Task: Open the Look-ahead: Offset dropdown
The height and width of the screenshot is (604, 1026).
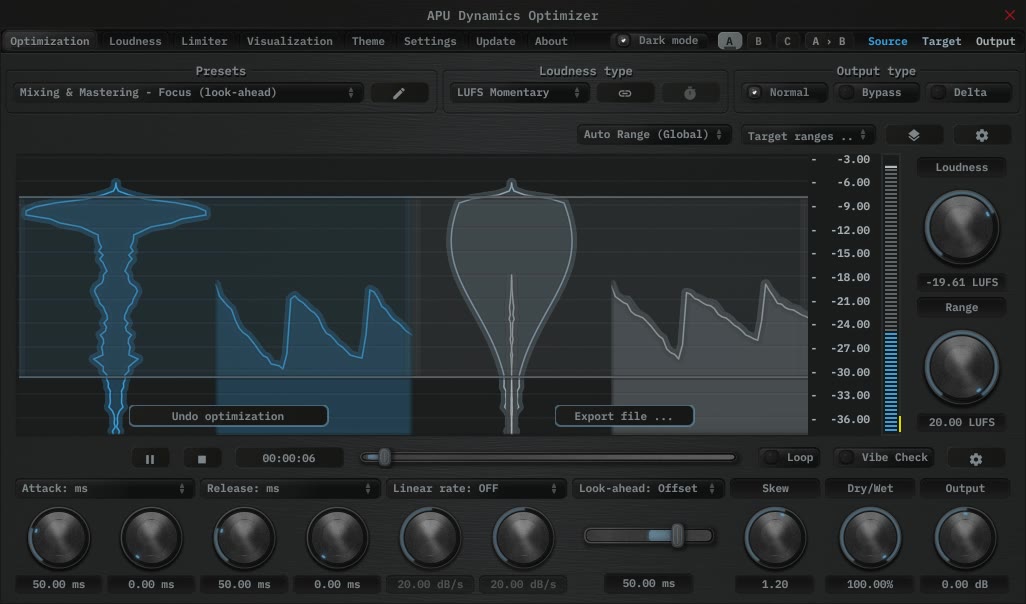Action: tap(647, 489)
